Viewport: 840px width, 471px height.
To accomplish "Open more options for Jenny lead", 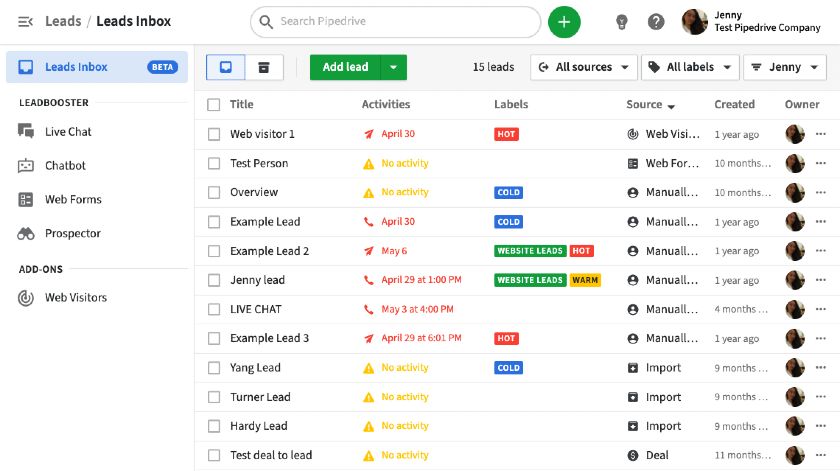I will [821, 280].
